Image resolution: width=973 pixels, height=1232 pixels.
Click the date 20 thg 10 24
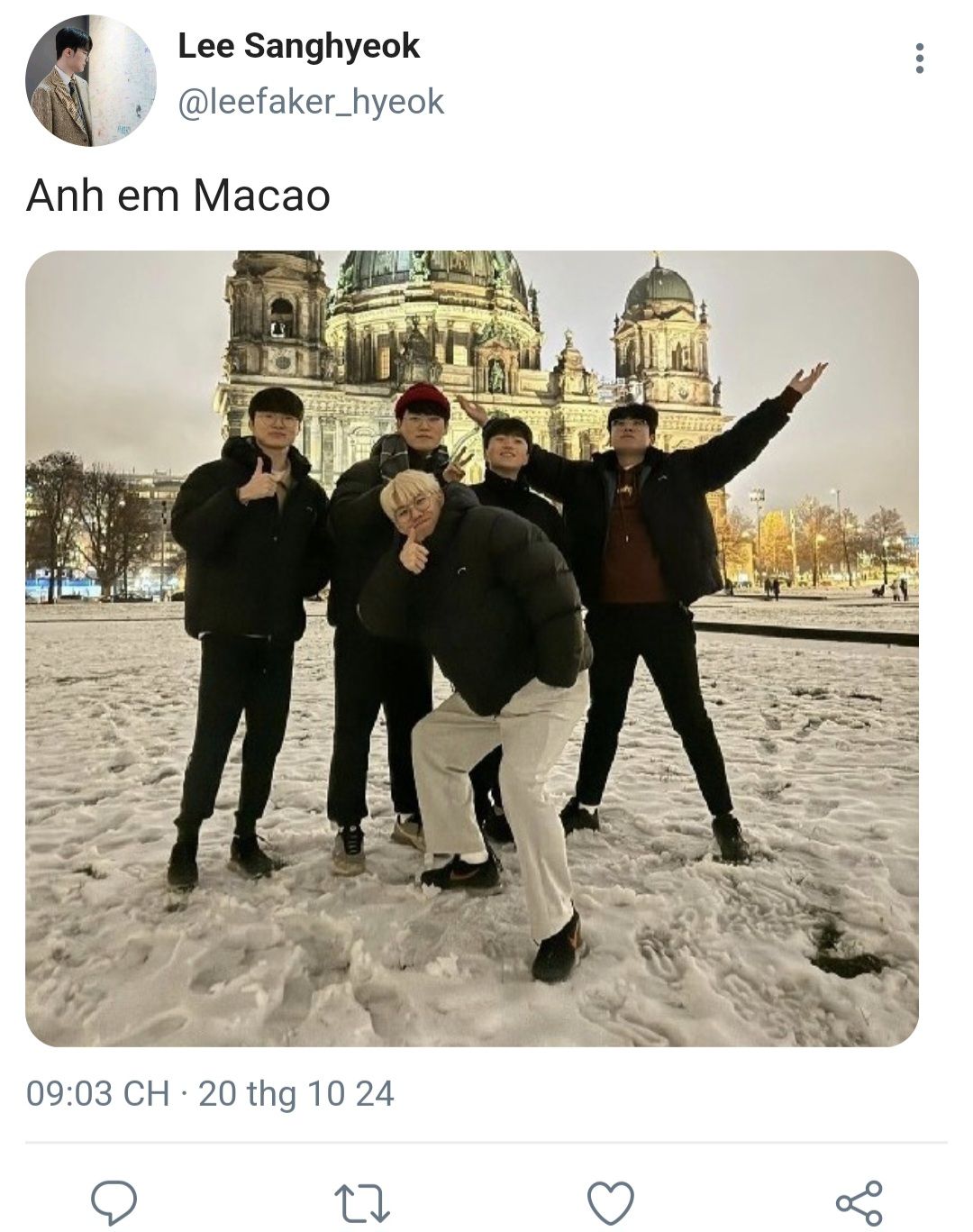tap(296, 1093)
